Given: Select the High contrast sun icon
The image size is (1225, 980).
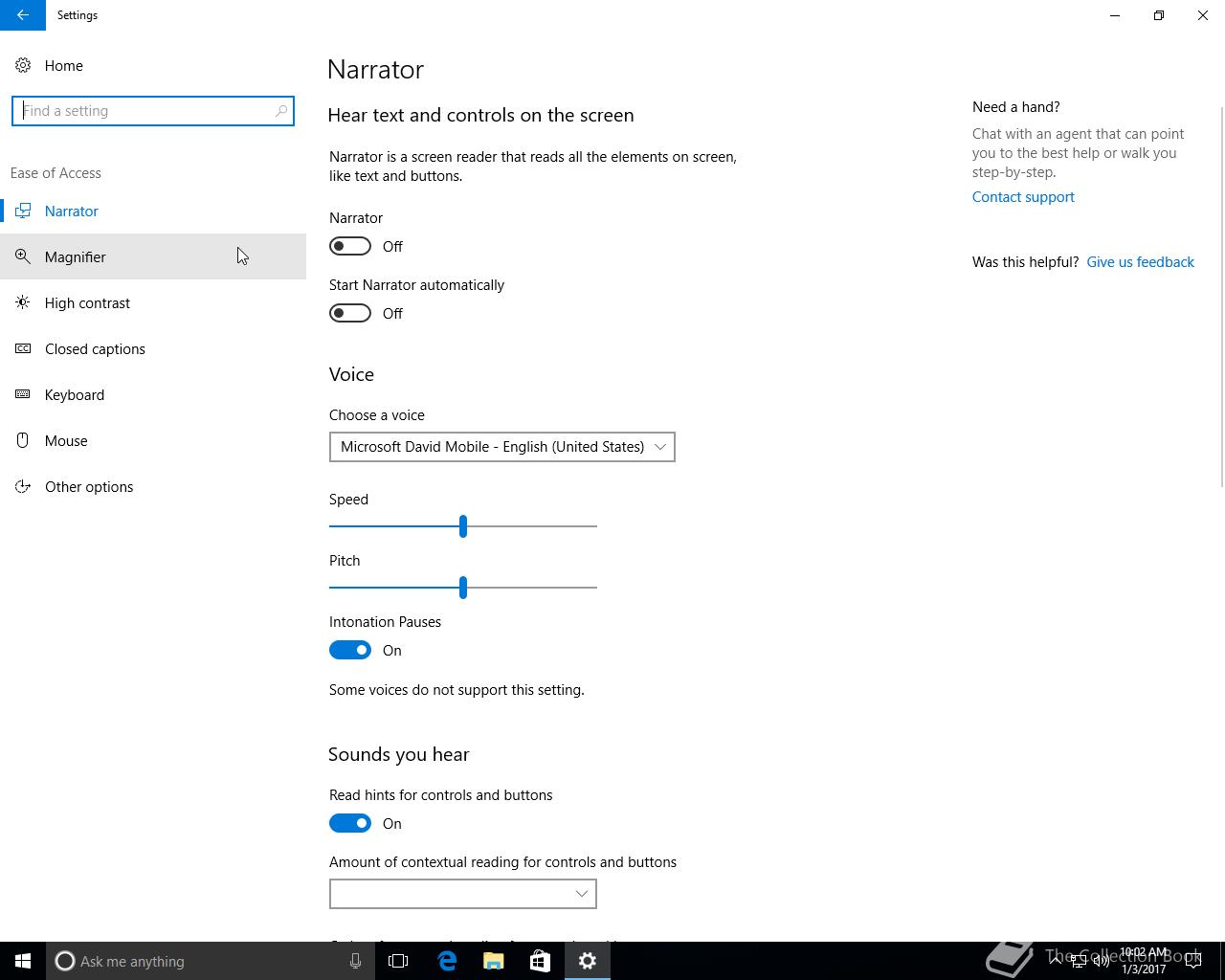Looking at the screenshot, I should (23, 303).
